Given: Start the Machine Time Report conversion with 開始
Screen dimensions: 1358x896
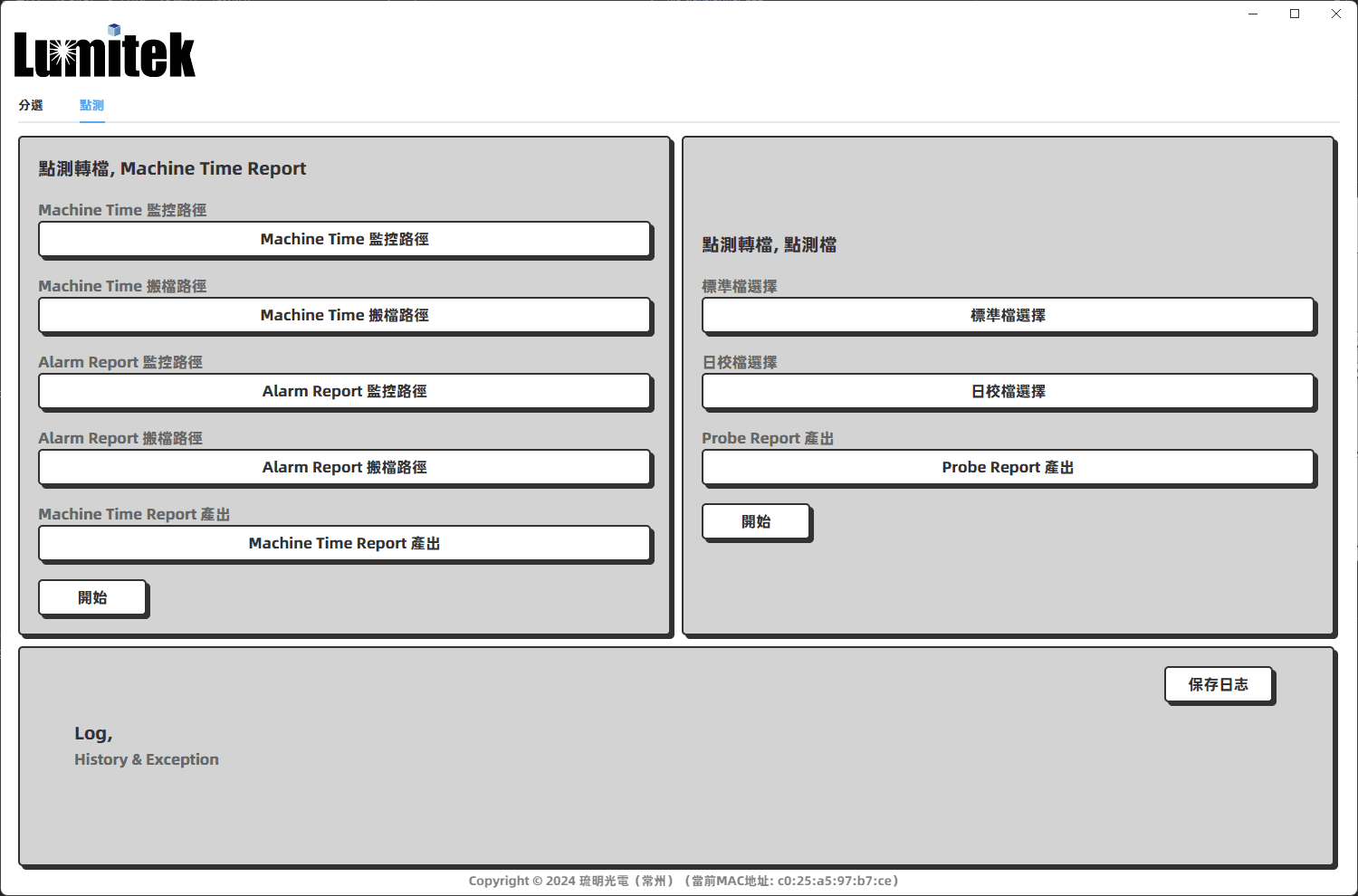Looking at the screenshot, I should [x=92, y=597].
